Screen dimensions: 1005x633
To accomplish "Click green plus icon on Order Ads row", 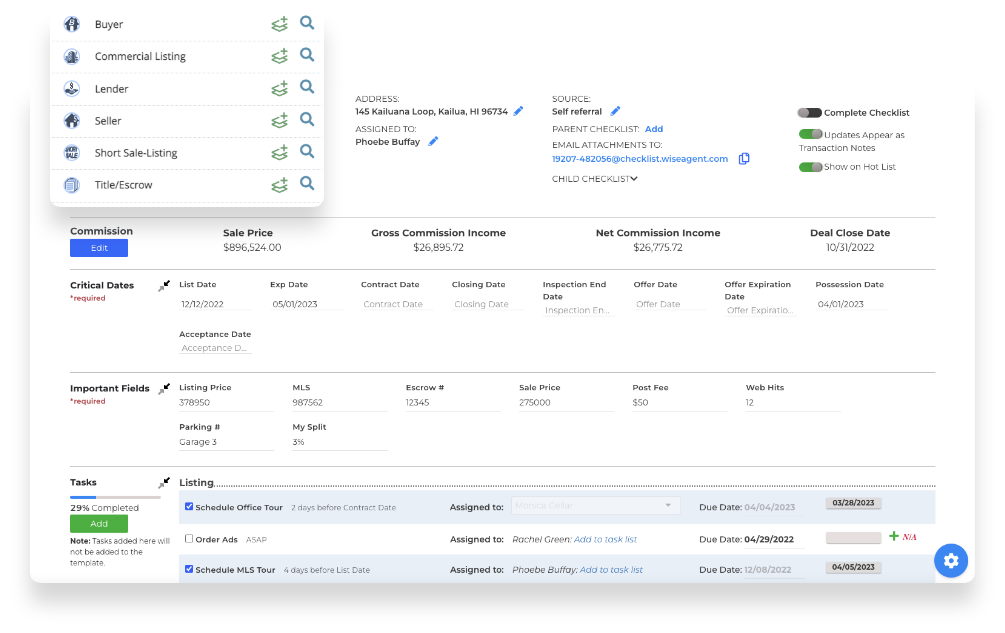I will [893, 537].
